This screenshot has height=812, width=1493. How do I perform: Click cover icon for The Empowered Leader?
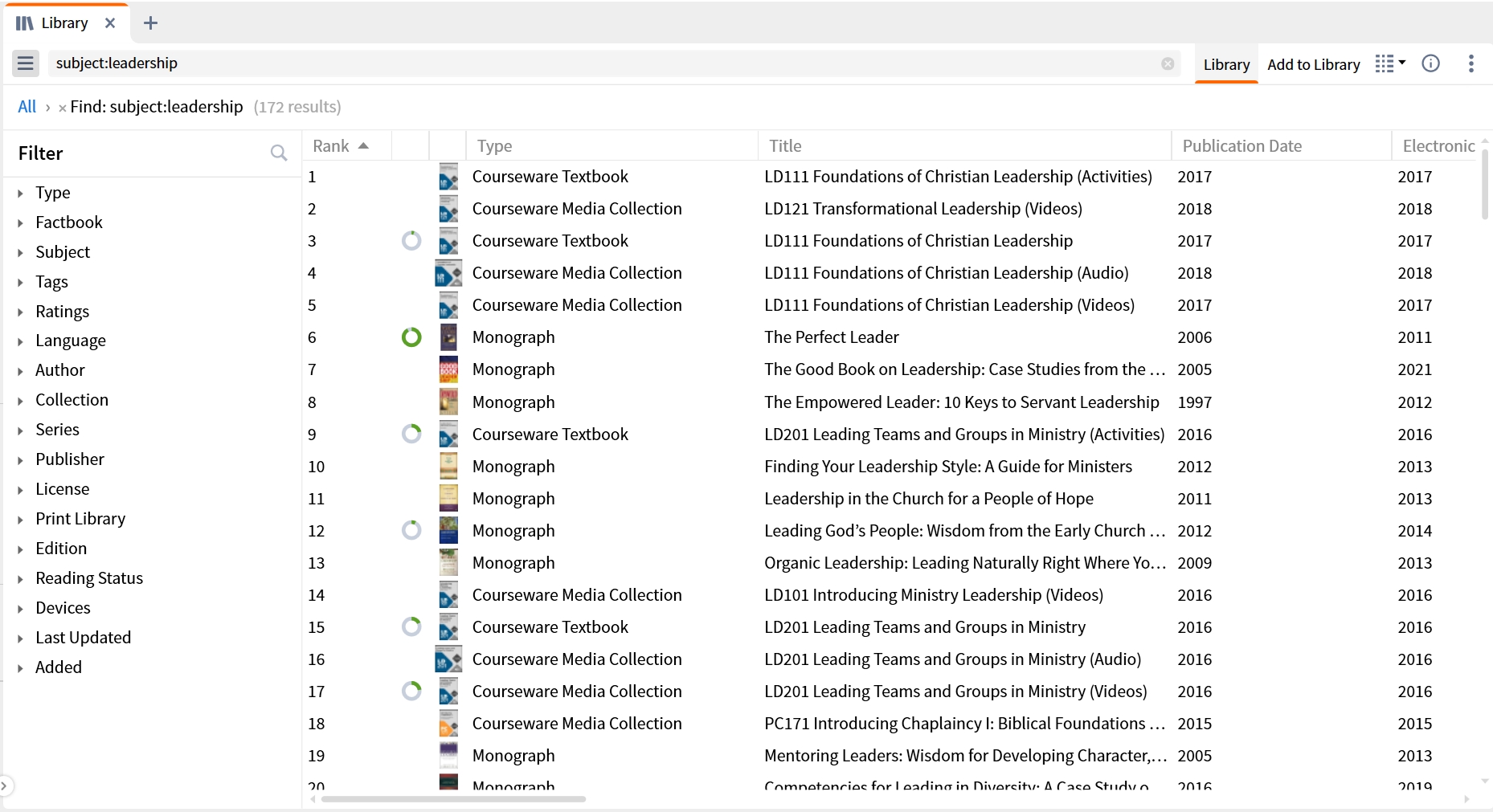(448, 402)
